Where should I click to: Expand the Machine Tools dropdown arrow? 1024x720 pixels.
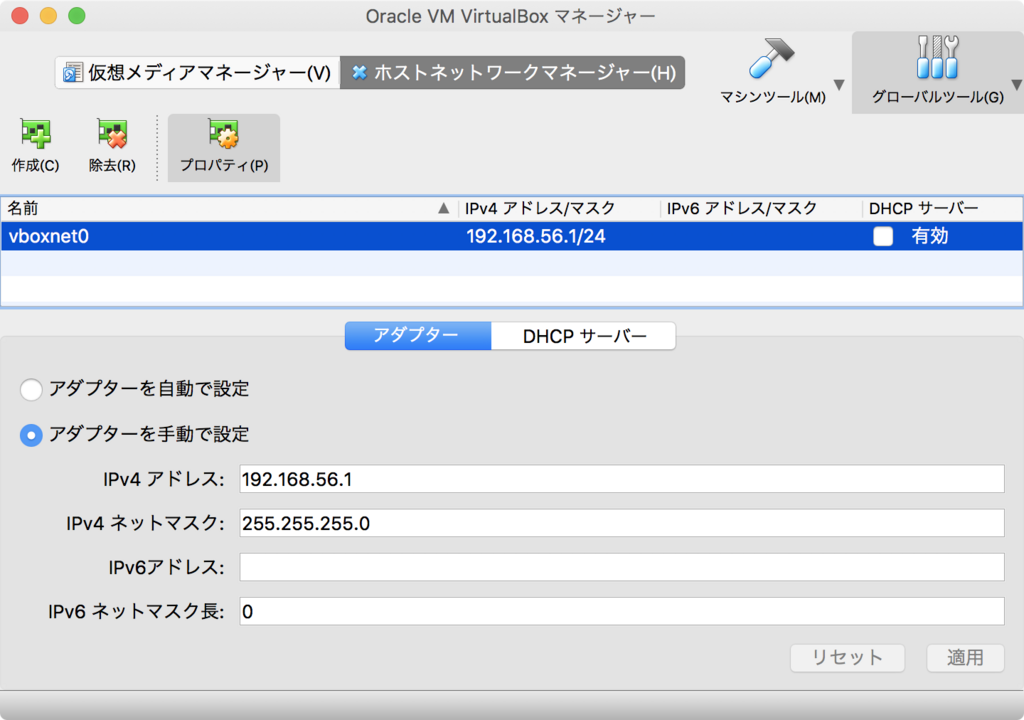(x=840, y=84)
